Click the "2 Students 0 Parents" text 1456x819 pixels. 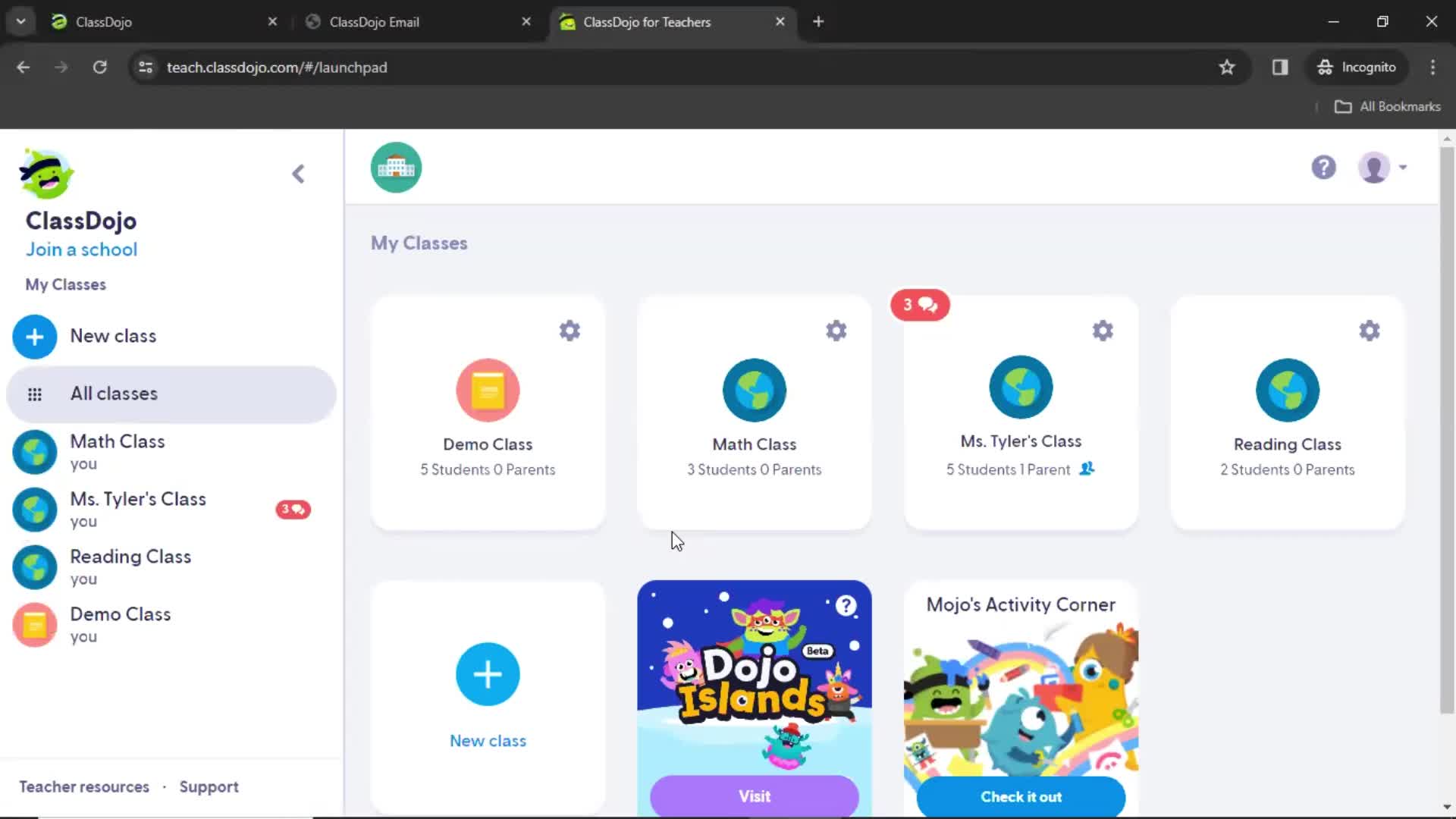(1287, 469)
